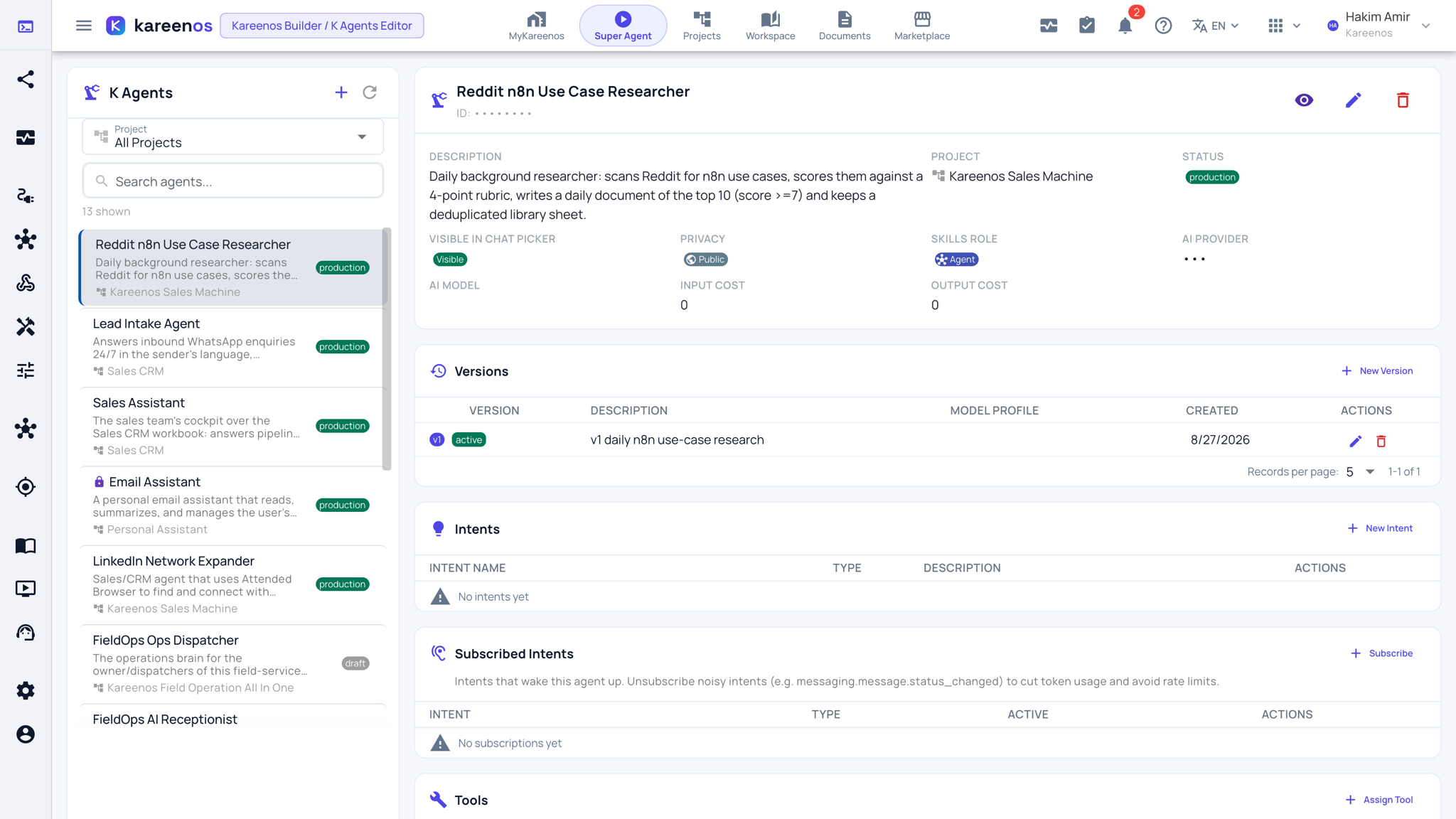Select the LinkedIn Network Expander agent
The height and width of the screenshot is (819, 1456).
[x=232, y=584]
